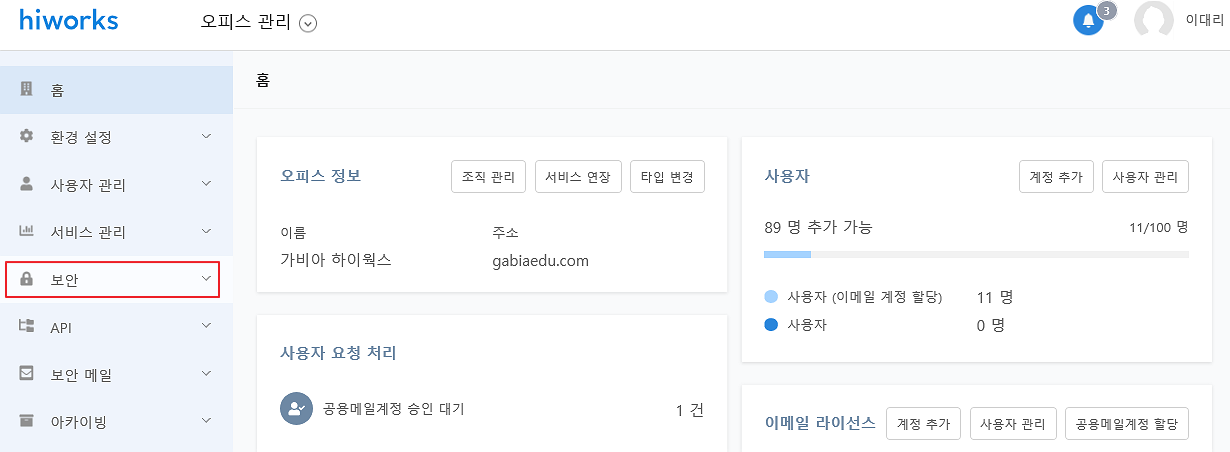The height and width of the screenshot is (452, 1230).
Task: Click the 조직 관리 button
Action: click(489, 177)
